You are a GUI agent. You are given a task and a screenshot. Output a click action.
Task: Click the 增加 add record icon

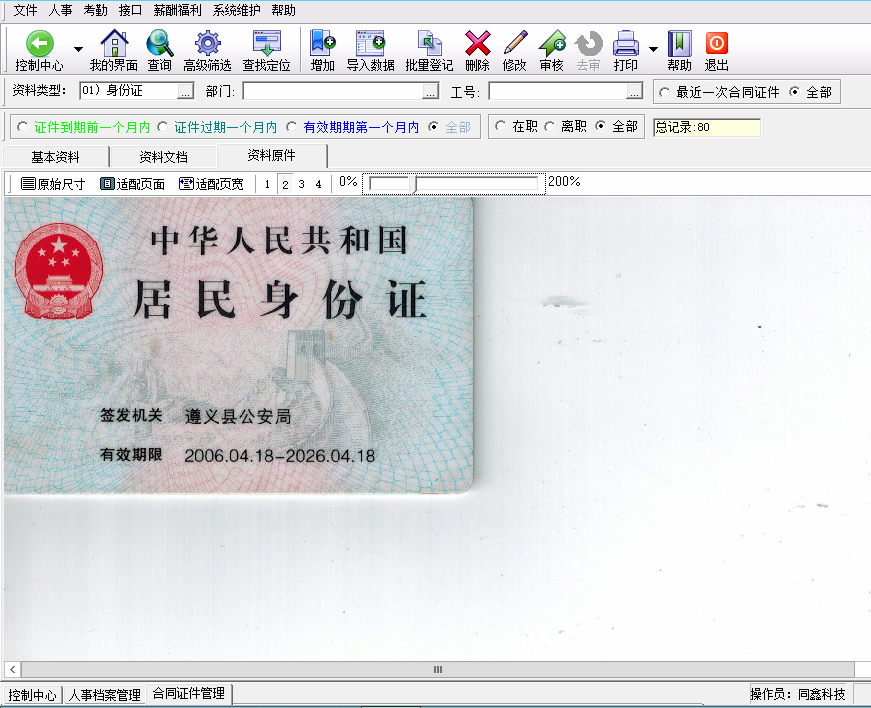pyautogui.click(x=322, y=43)
